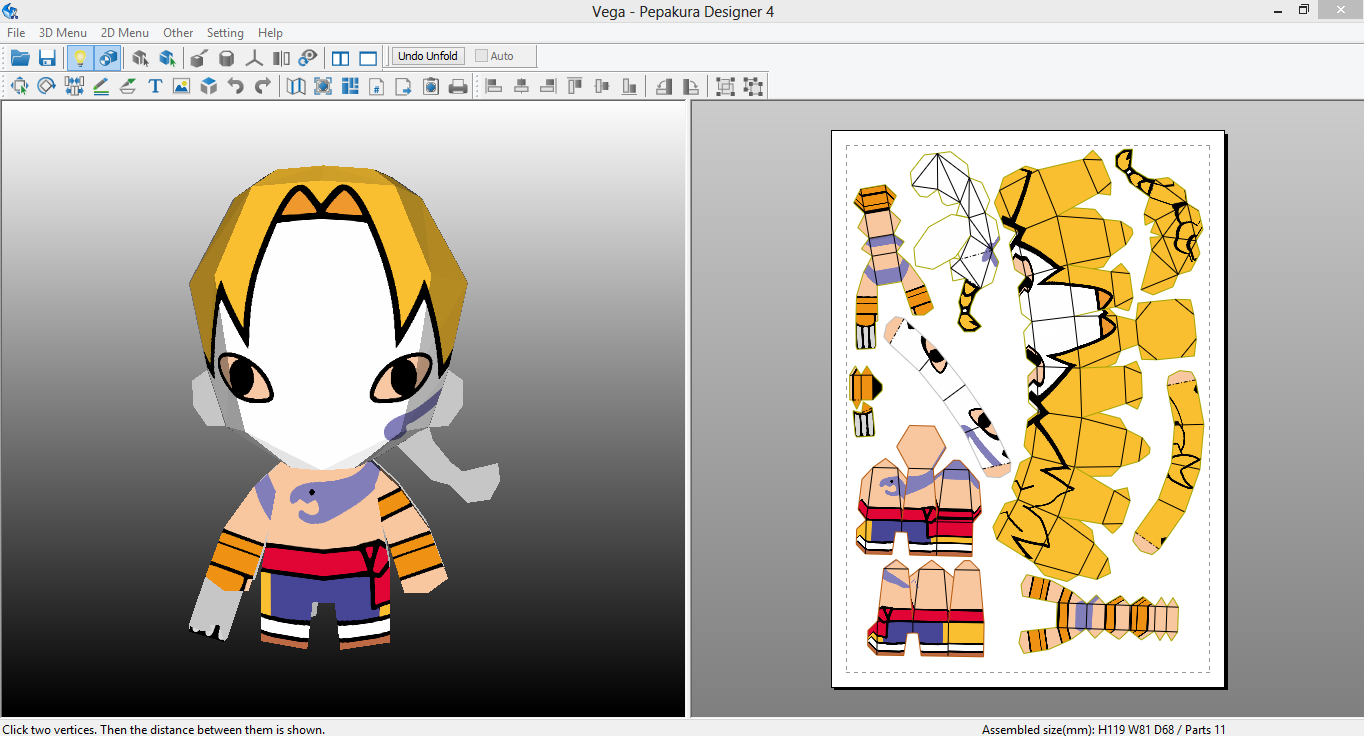Print the pattern with the printer icon
Viewport: 1364px width, 736px height.
pos(458,86)
